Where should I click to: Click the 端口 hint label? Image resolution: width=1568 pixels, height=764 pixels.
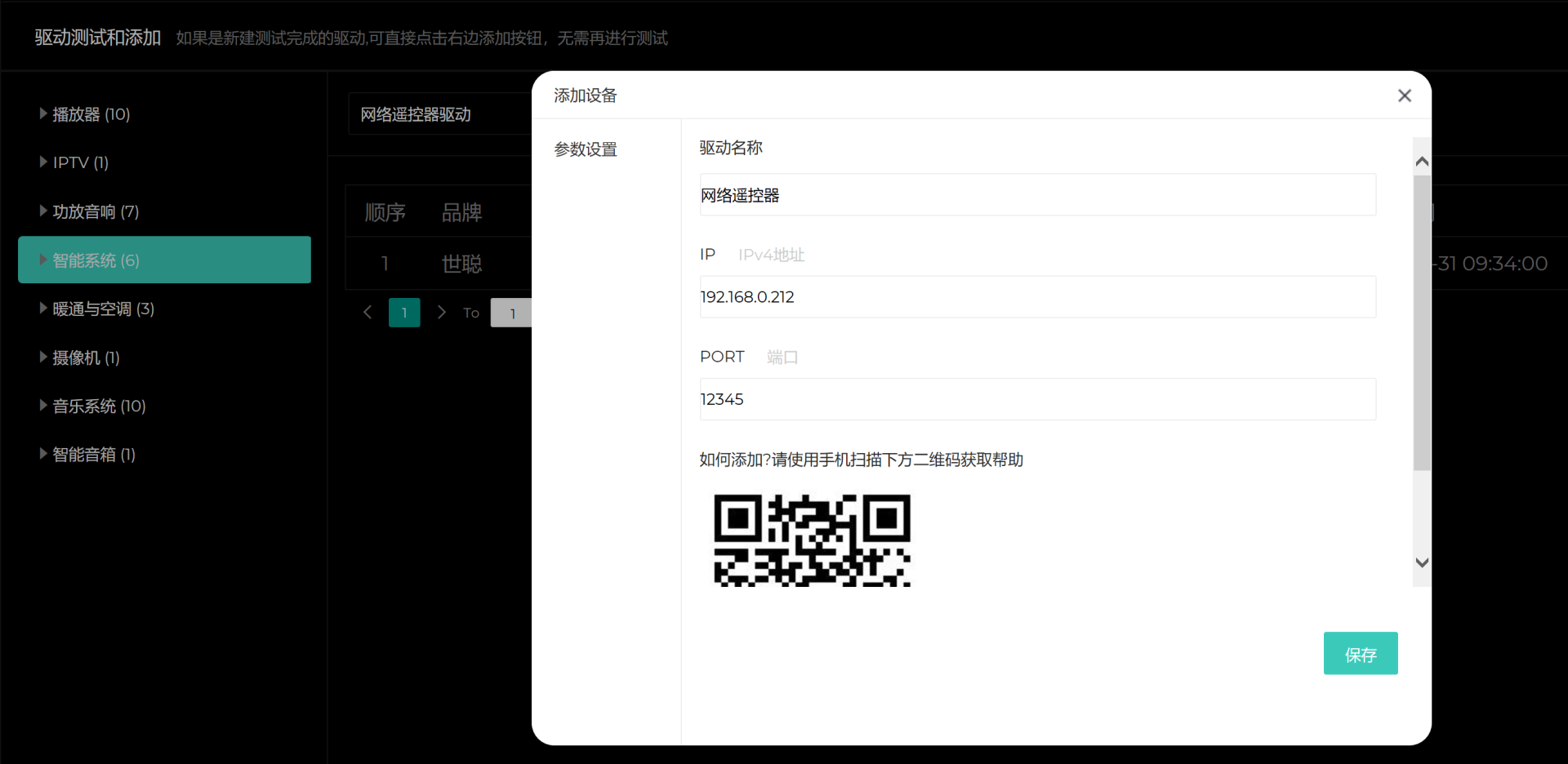pos(782,357)
